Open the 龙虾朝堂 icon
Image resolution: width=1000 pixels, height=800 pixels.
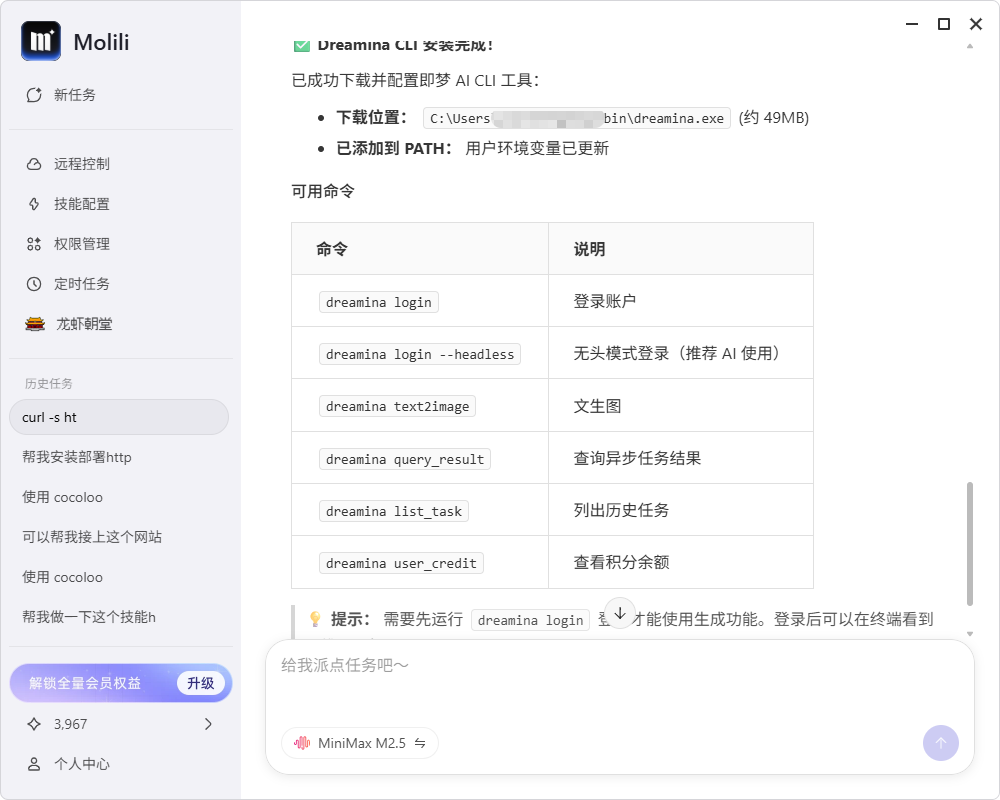[35, 324]
